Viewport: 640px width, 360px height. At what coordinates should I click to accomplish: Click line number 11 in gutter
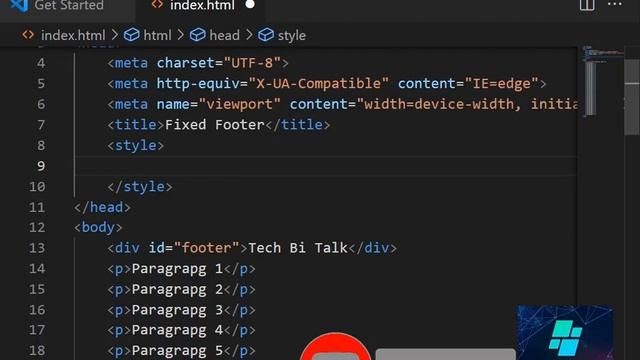click(x=37, y=207)
